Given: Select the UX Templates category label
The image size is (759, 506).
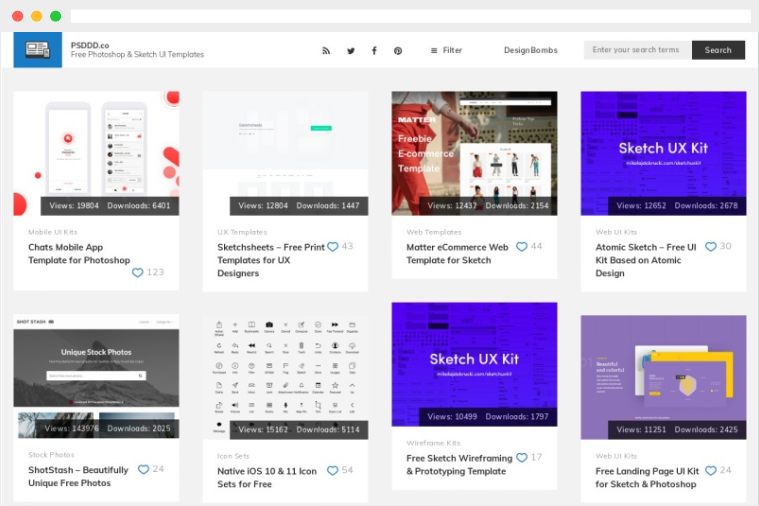Looking at the screenshot, I should click(x=242, y=232).
